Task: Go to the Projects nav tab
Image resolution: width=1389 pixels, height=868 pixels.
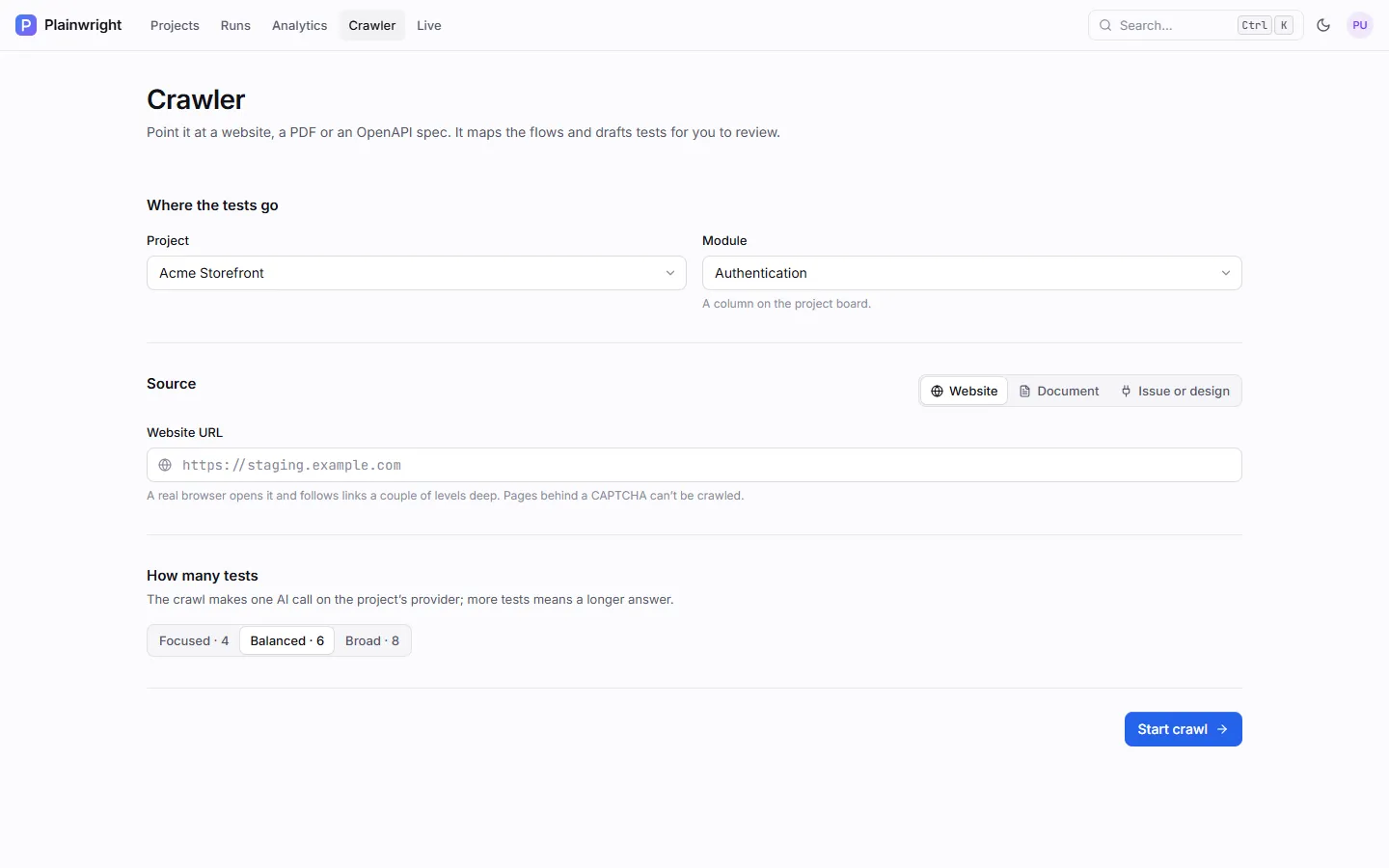Action: pyautogui.click(x=175, y=25)
